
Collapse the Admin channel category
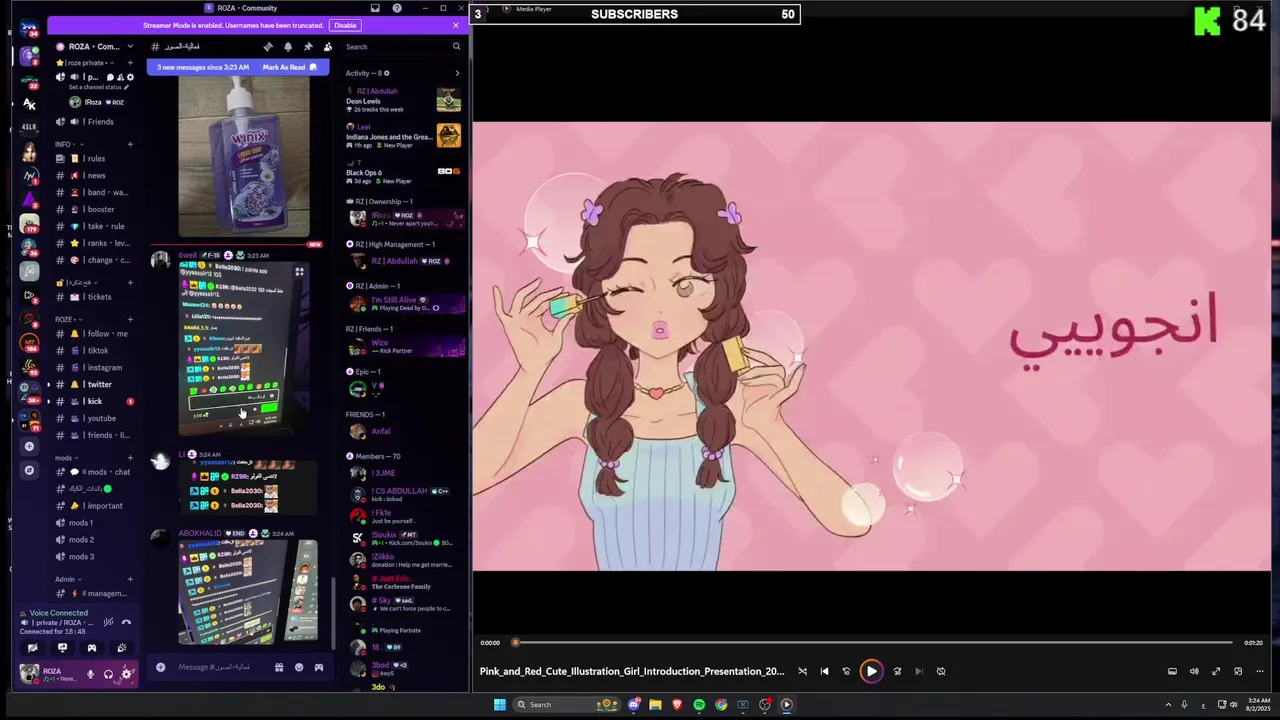pos(68,579)
